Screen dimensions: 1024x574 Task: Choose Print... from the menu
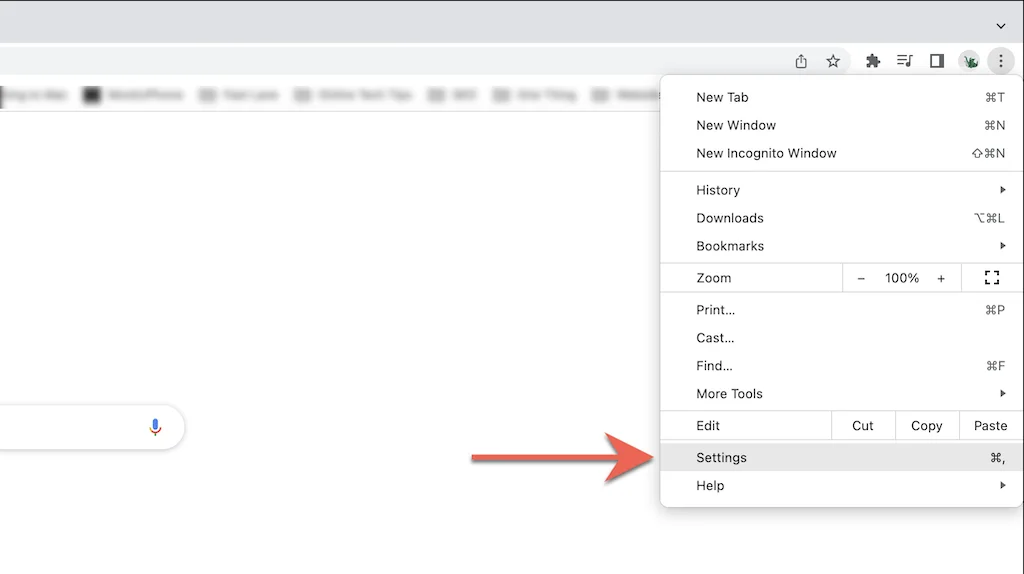841,310
